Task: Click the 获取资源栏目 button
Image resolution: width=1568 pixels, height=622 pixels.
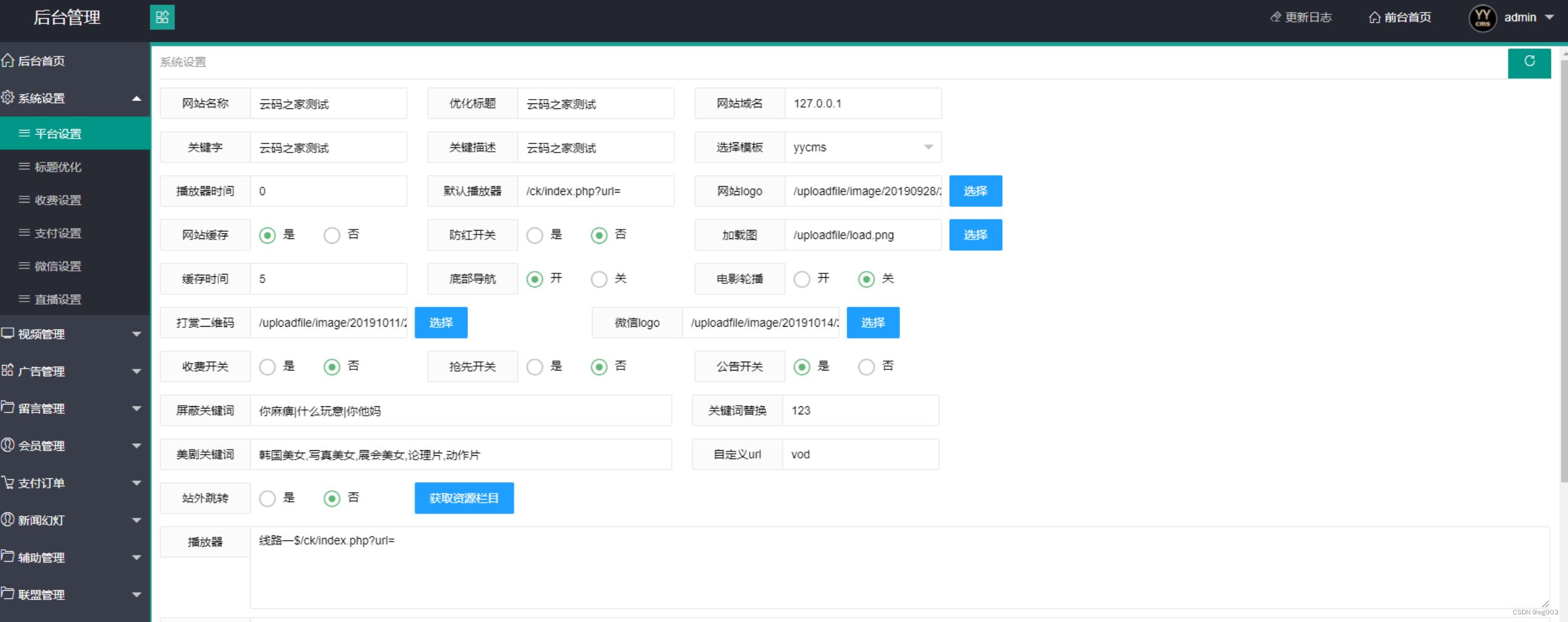Action: (x=464, y=497)
